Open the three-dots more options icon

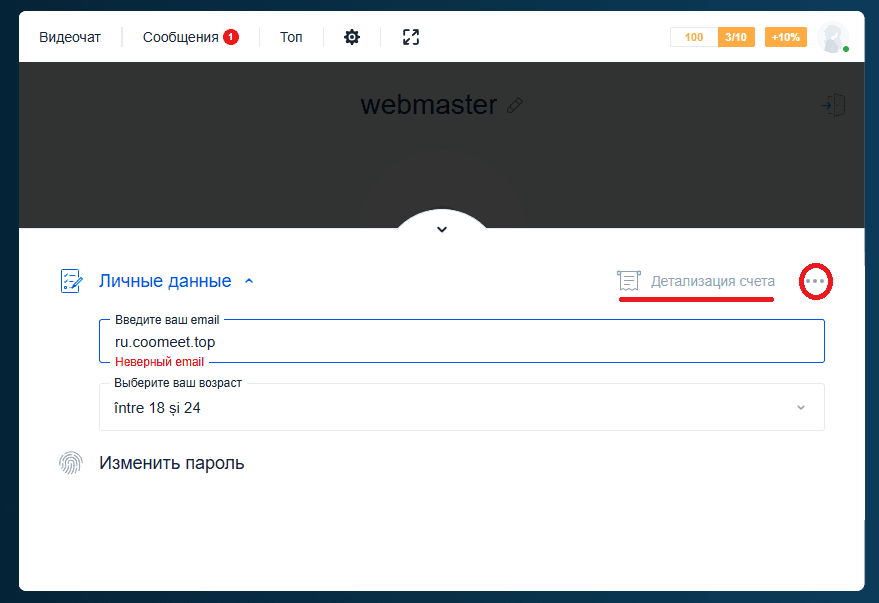[x=817, y=282]
